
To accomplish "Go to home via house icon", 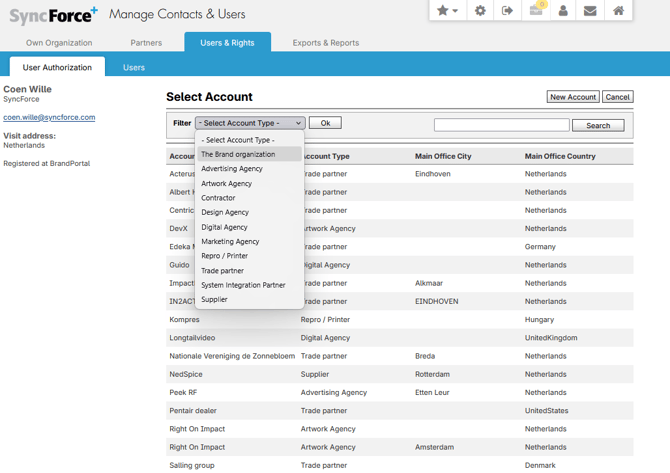I will (x=618, y=11).
